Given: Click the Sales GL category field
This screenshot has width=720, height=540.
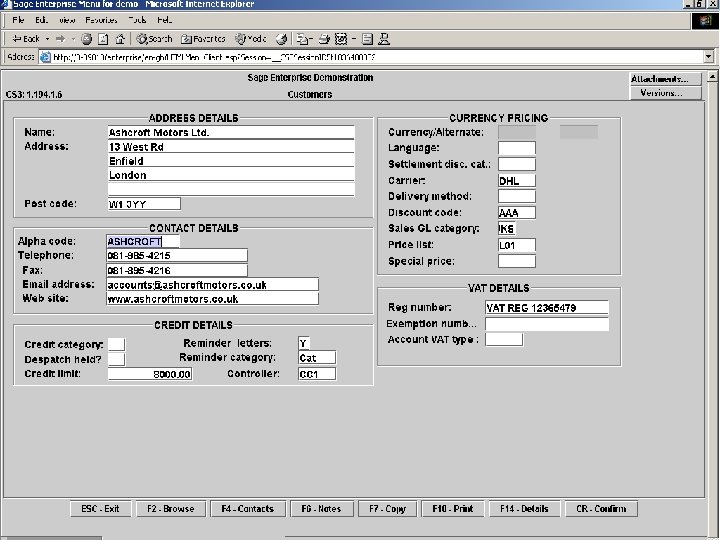Looking at the screenshot, I should pos(507,229).
